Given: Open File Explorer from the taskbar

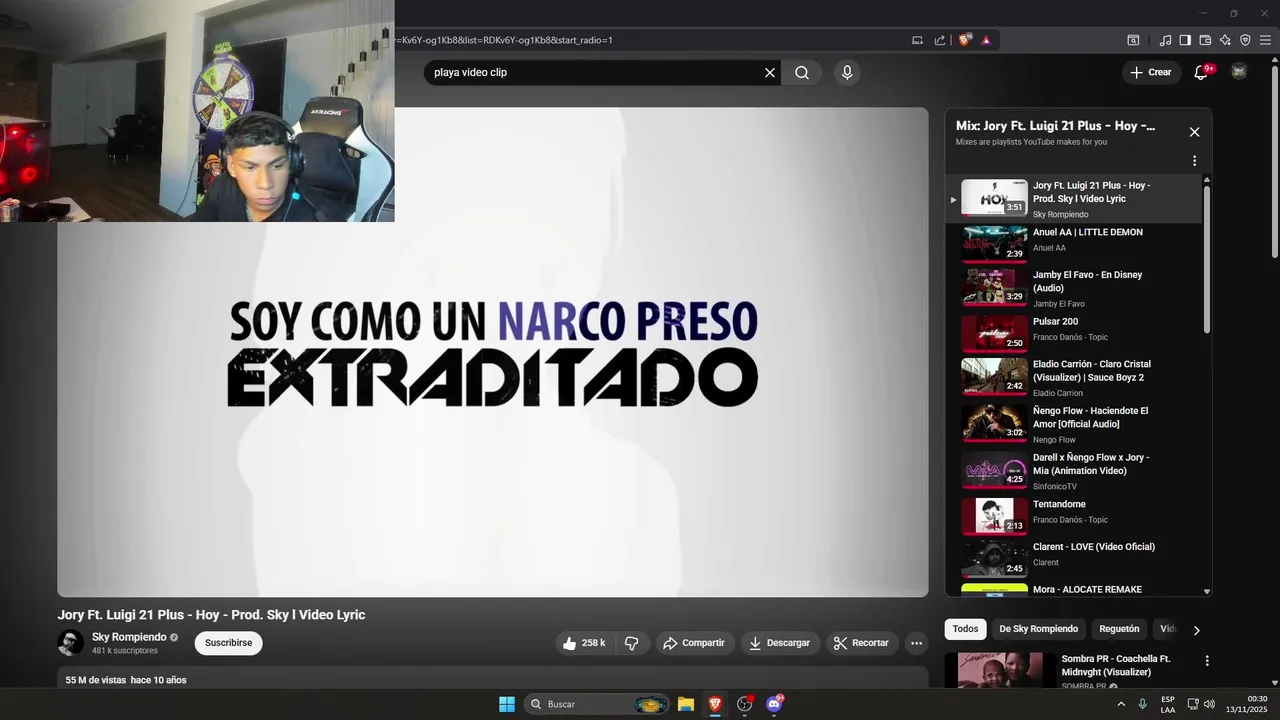Looking at the screenshot, I should pyautogui.click(x=686, y=704).
